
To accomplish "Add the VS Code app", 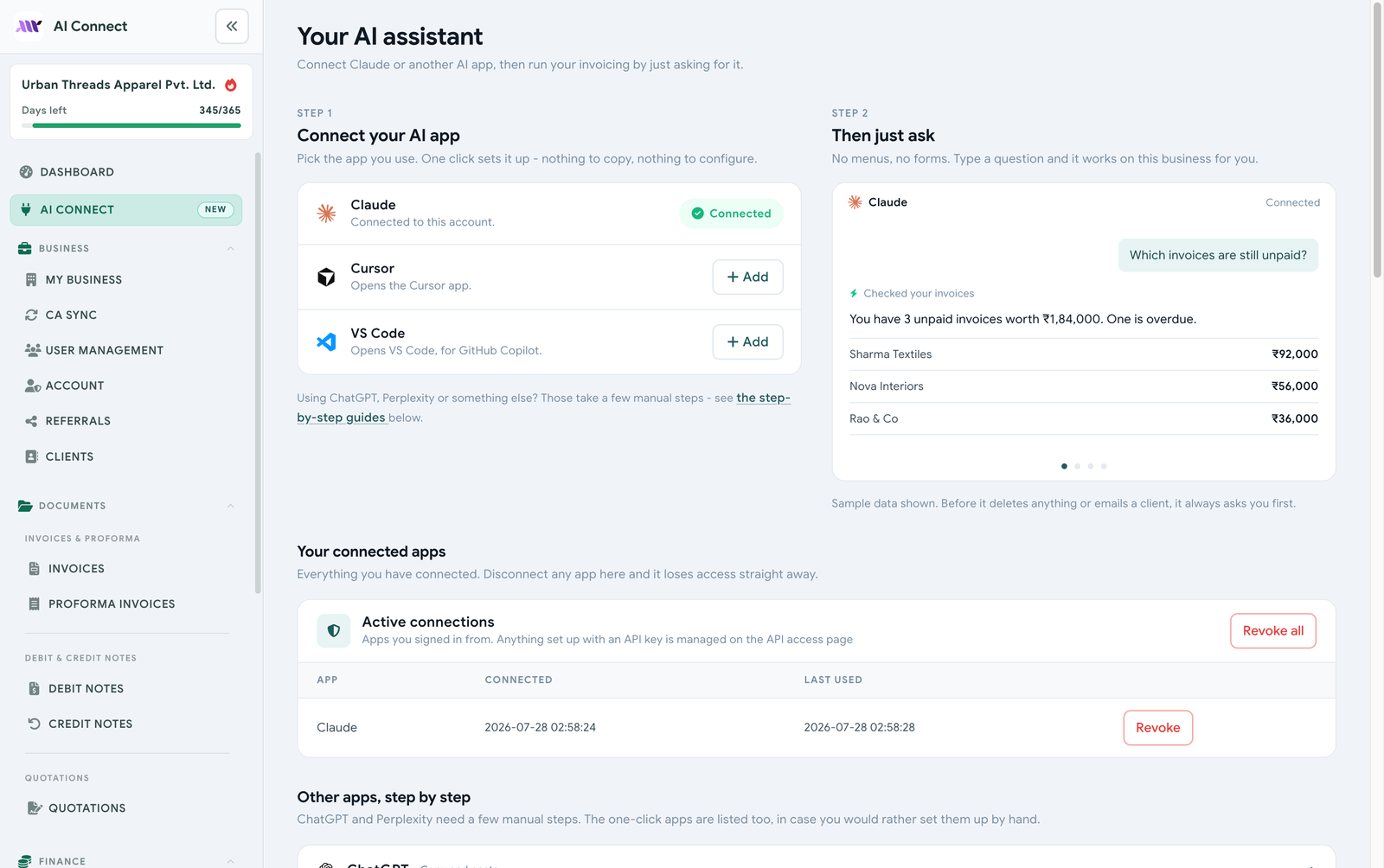I will (x=748, y=341).
